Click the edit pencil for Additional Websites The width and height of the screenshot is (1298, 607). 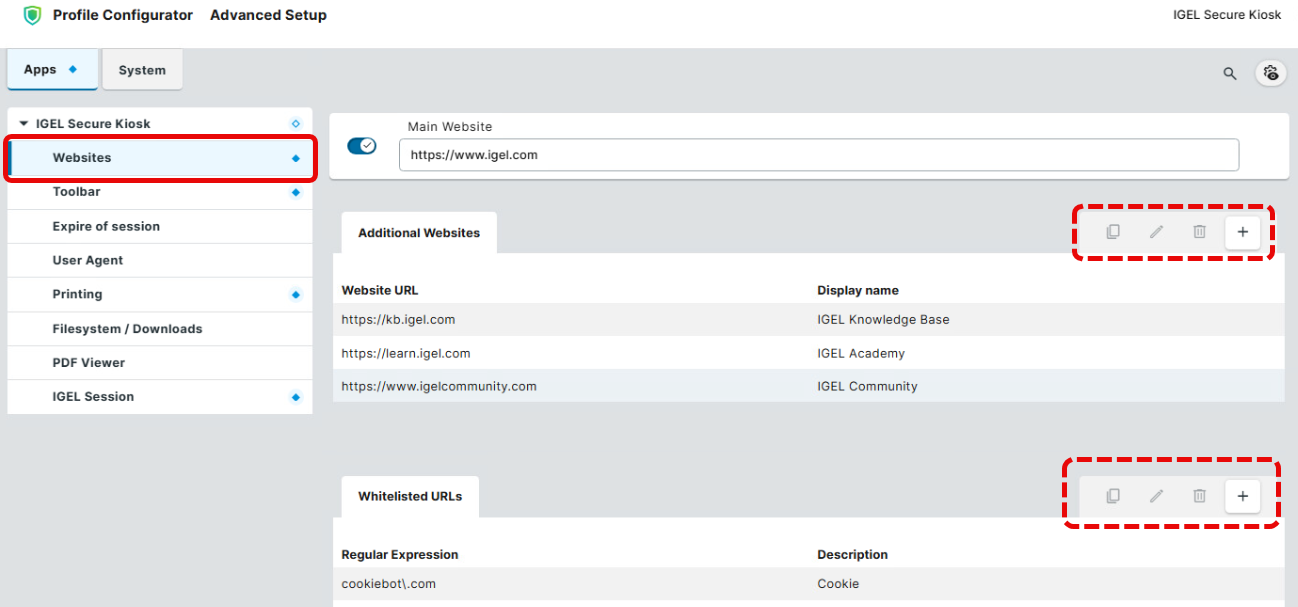tap(1156, 232)
